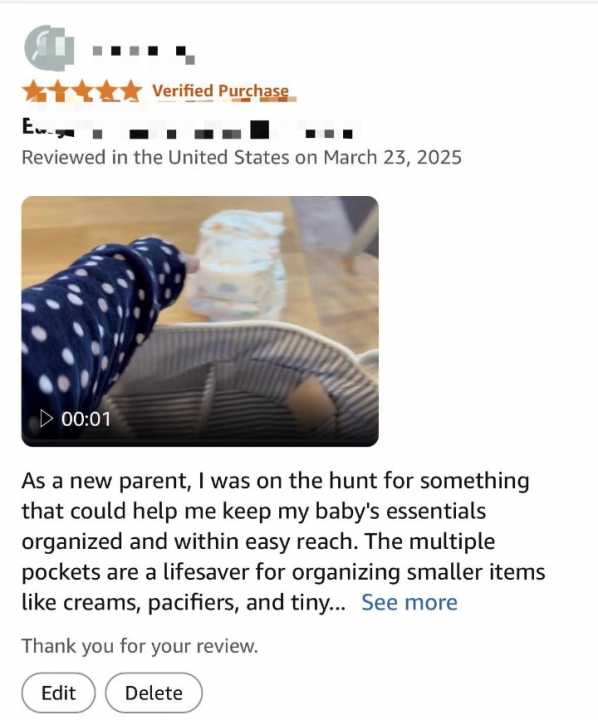This screenshot has height=720, width=598.
Task: Open the reviewer's profile avatar
Action: [49, 48]
